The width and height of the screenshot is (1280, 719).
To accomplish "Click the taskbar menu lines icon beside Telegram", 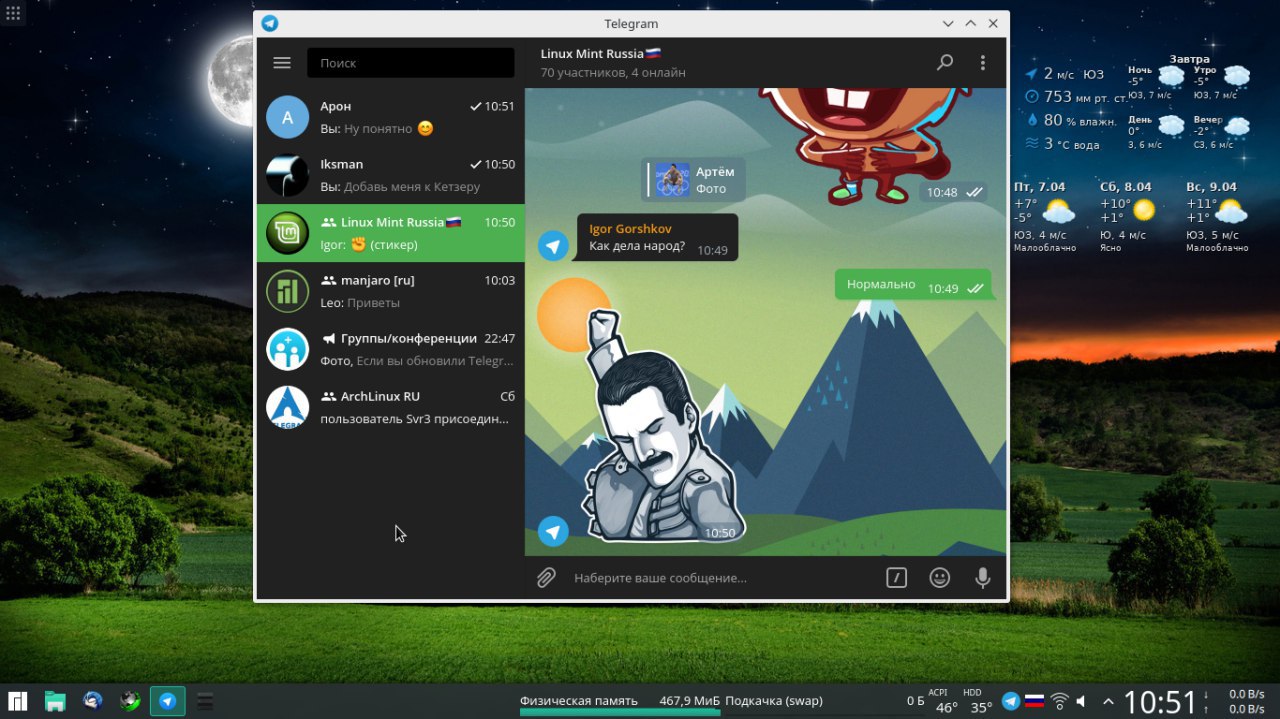I will pyautogui.click(x=205, y=701).
